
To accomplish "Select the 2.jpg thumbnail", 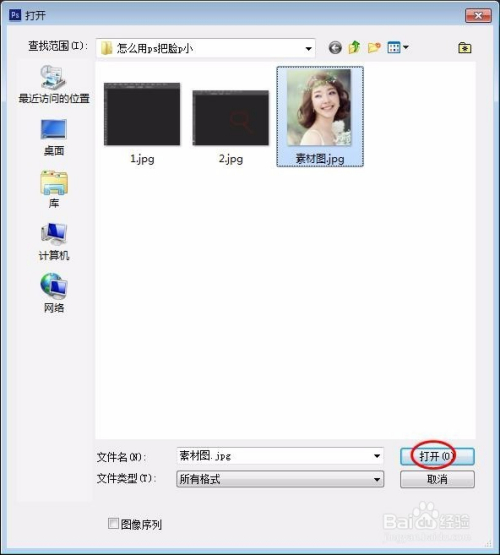I will click(230, 118).
